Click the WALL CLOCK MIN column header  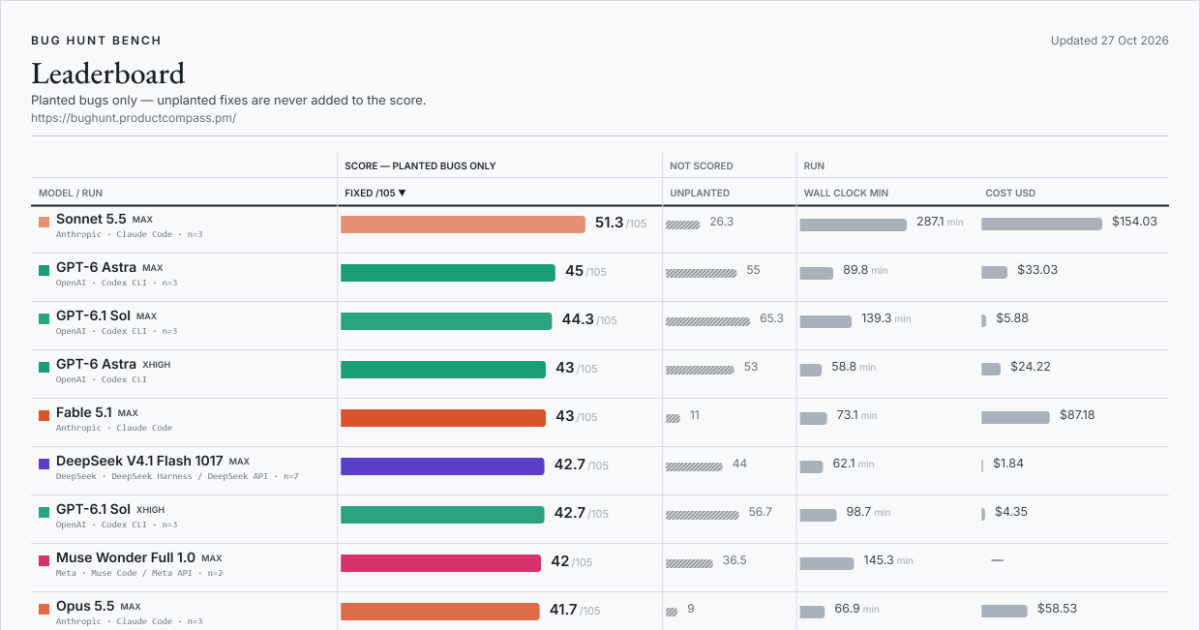846,193
